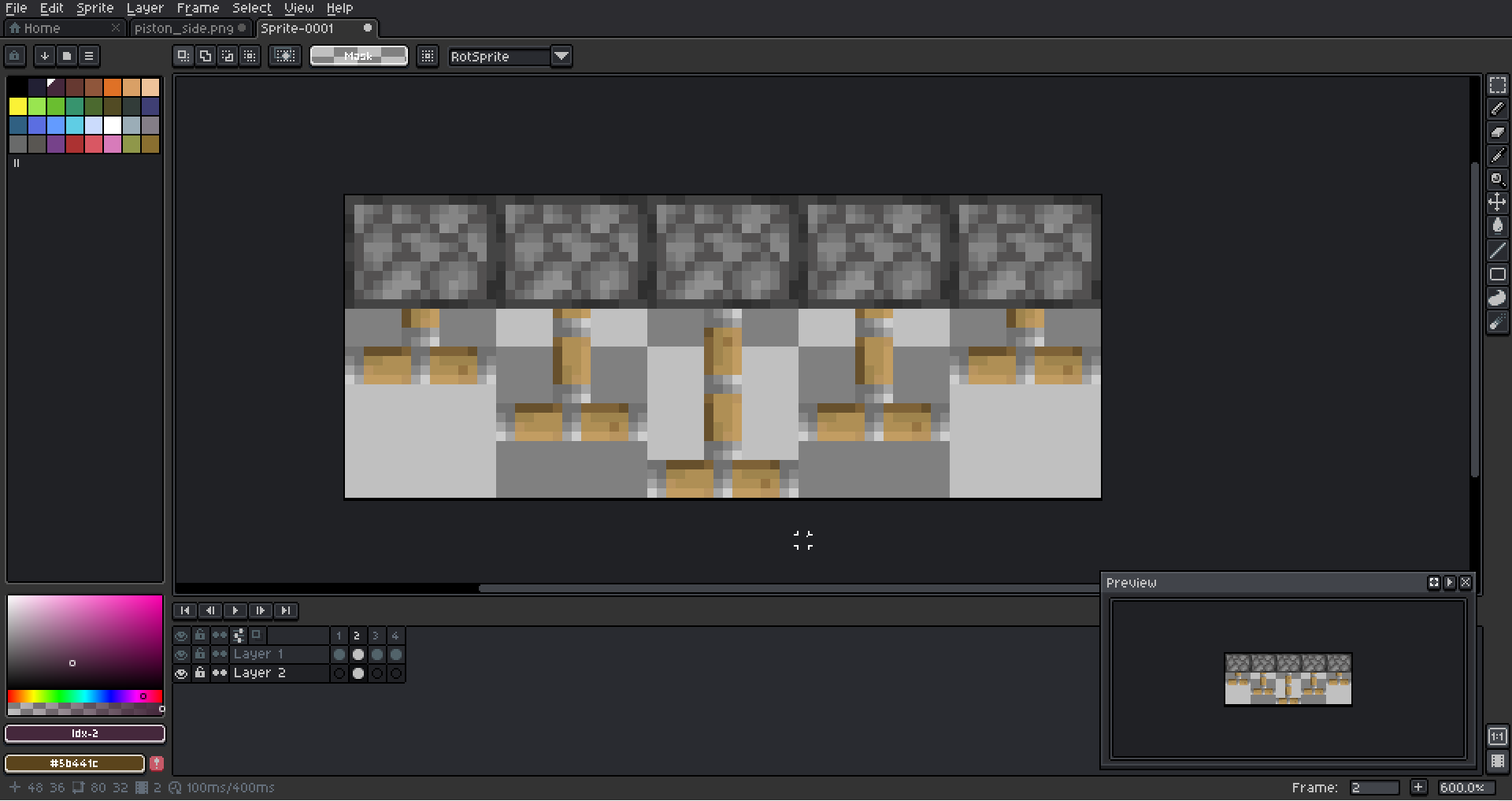Toggle onion skin in timeline header
The width and height of the screenshot is (1512, 801).
[257, 635]
